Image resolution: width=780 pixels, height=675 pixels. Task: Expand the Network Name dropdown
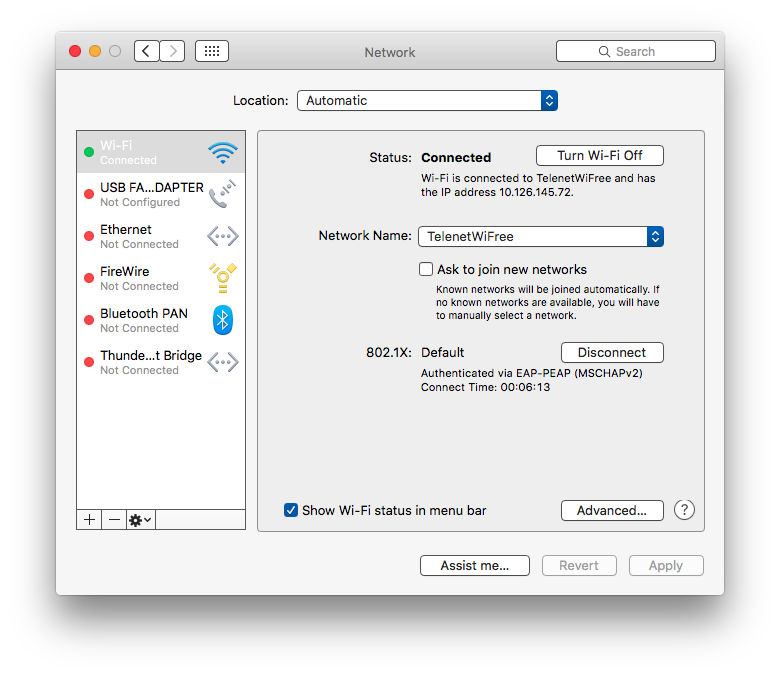[540, 236]
